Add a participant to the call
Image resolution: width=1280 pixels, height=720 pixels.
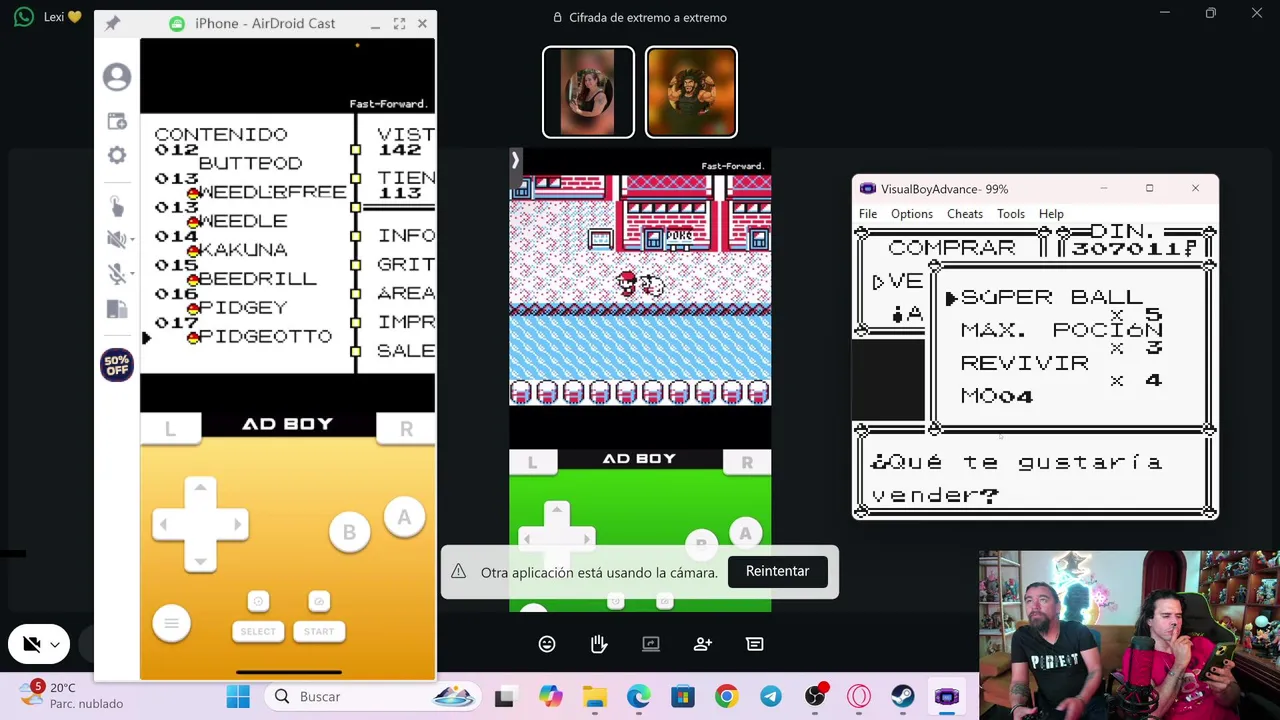coord(703,644)
